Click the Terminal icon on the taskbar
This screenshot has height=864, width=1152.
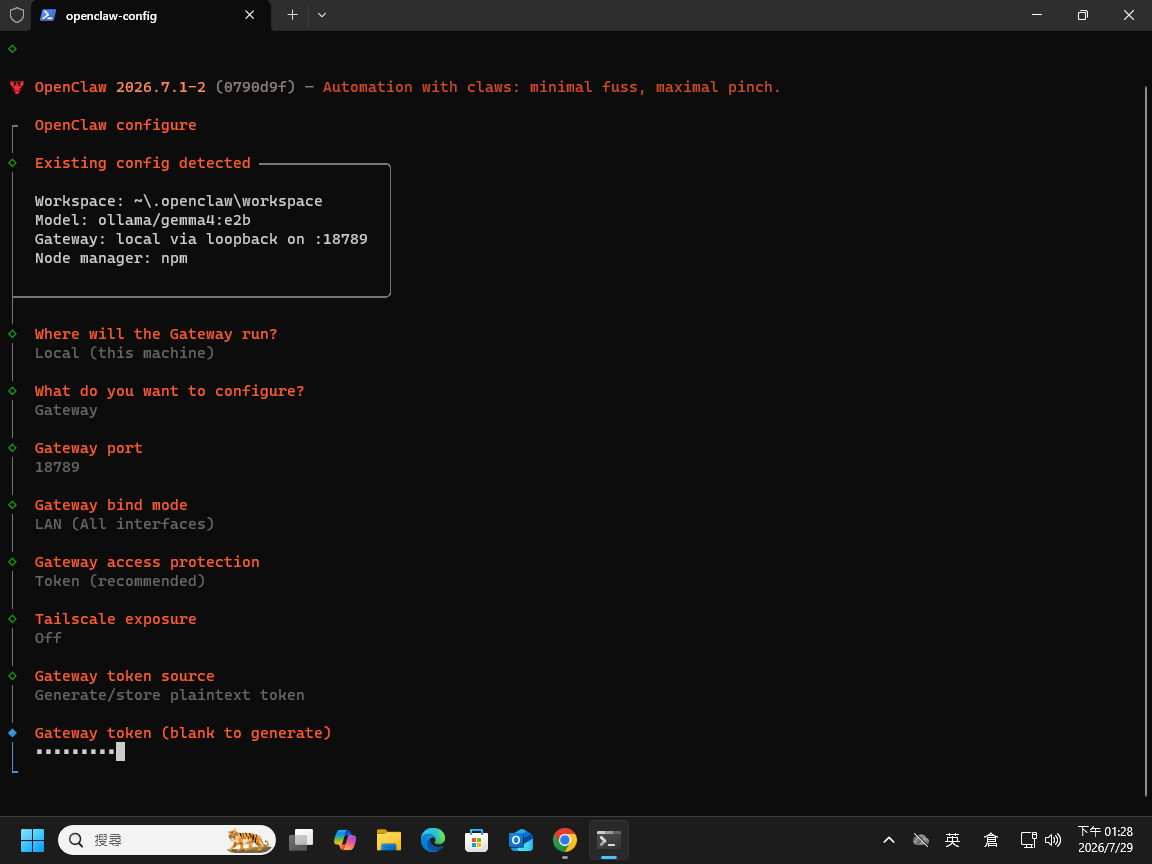pyautogui.click(x=609, y=840)
